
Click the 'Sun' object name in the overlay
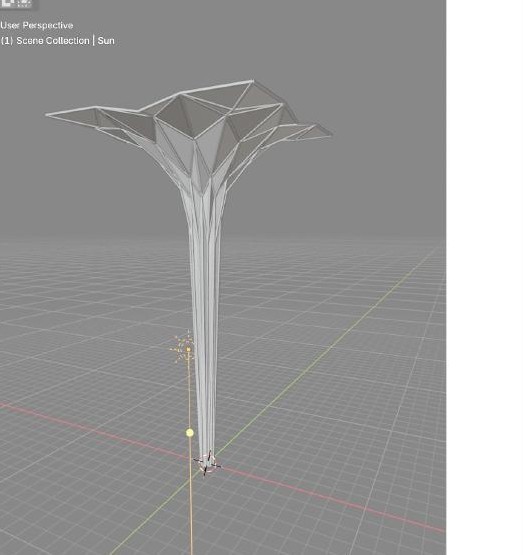(x=106, y=41)
